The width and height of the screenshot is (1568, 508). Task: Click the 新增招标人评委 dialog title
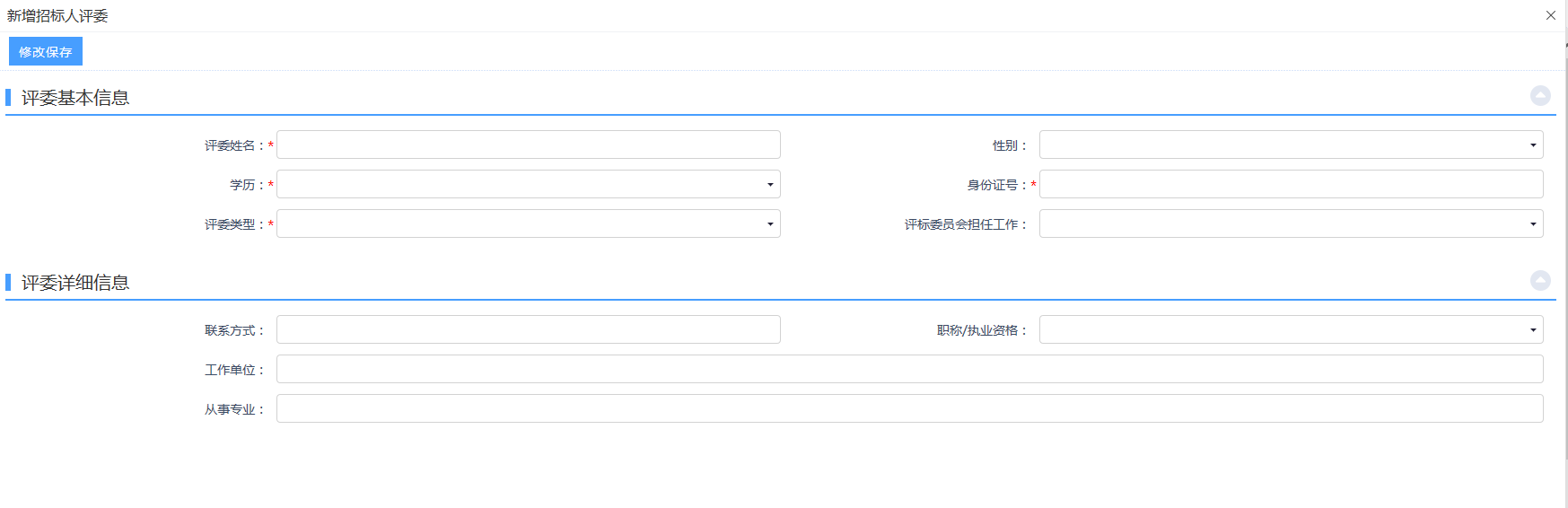(x=57, y=16)
